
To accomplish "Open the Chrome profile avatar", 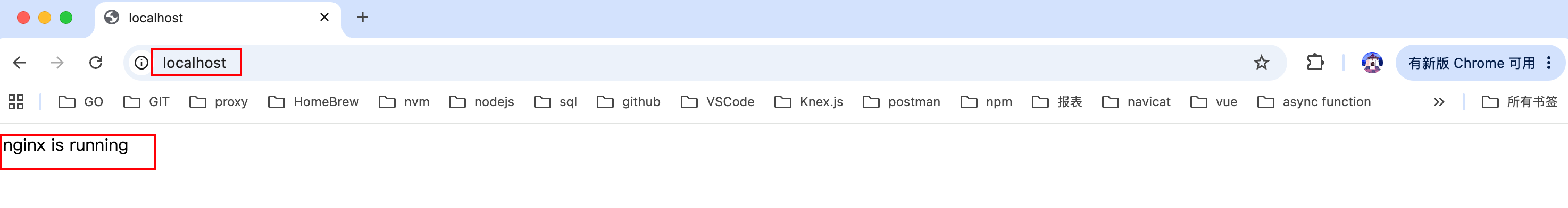I will click(x=1371, y=63).
